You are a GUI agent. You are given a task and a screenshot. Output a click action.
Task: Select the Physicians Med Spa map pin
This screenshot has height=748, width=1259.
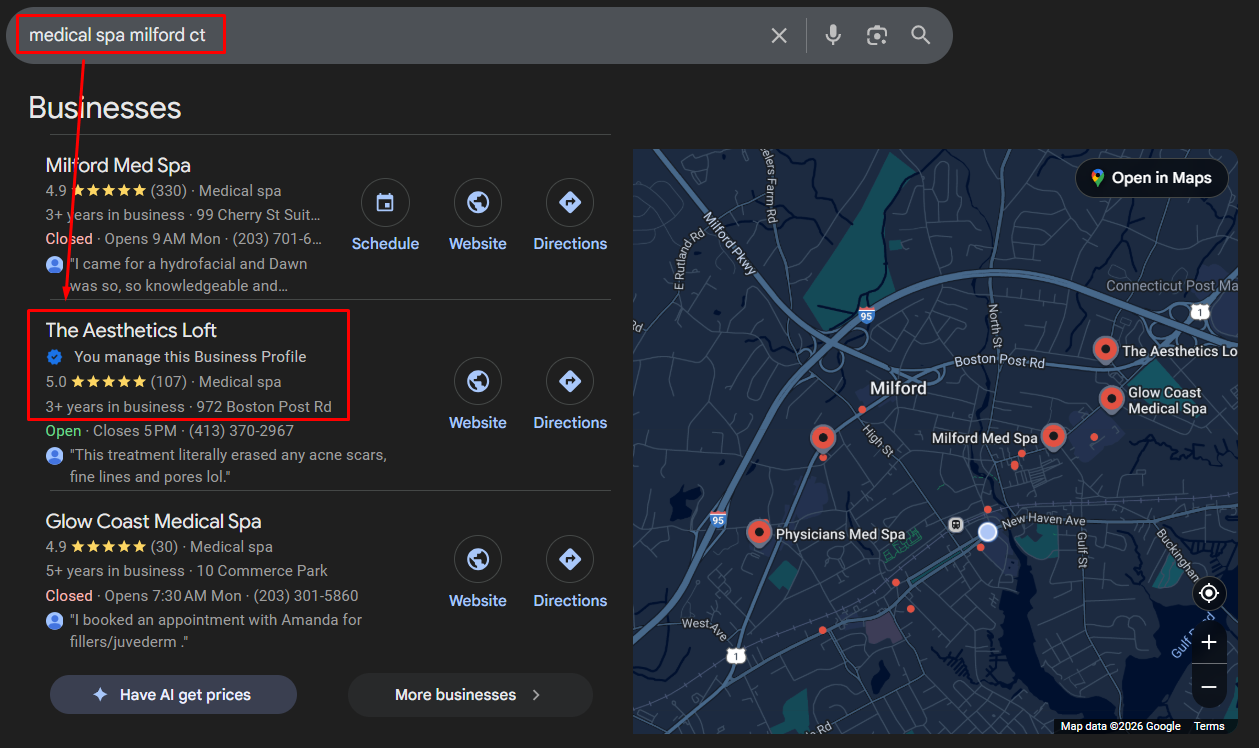click(759, 533)
